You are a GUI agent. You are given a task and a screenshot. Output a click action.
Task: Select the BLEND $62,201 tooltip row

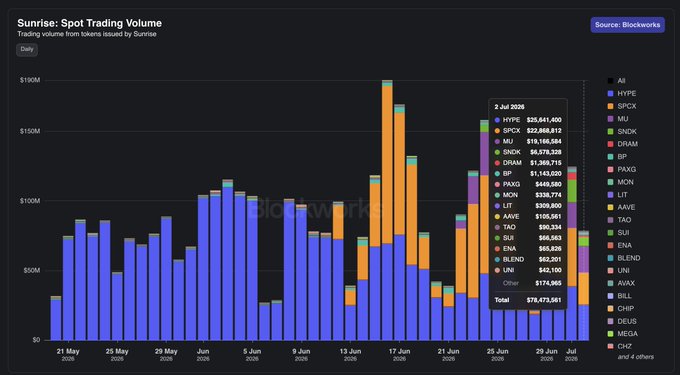(528, 259)
